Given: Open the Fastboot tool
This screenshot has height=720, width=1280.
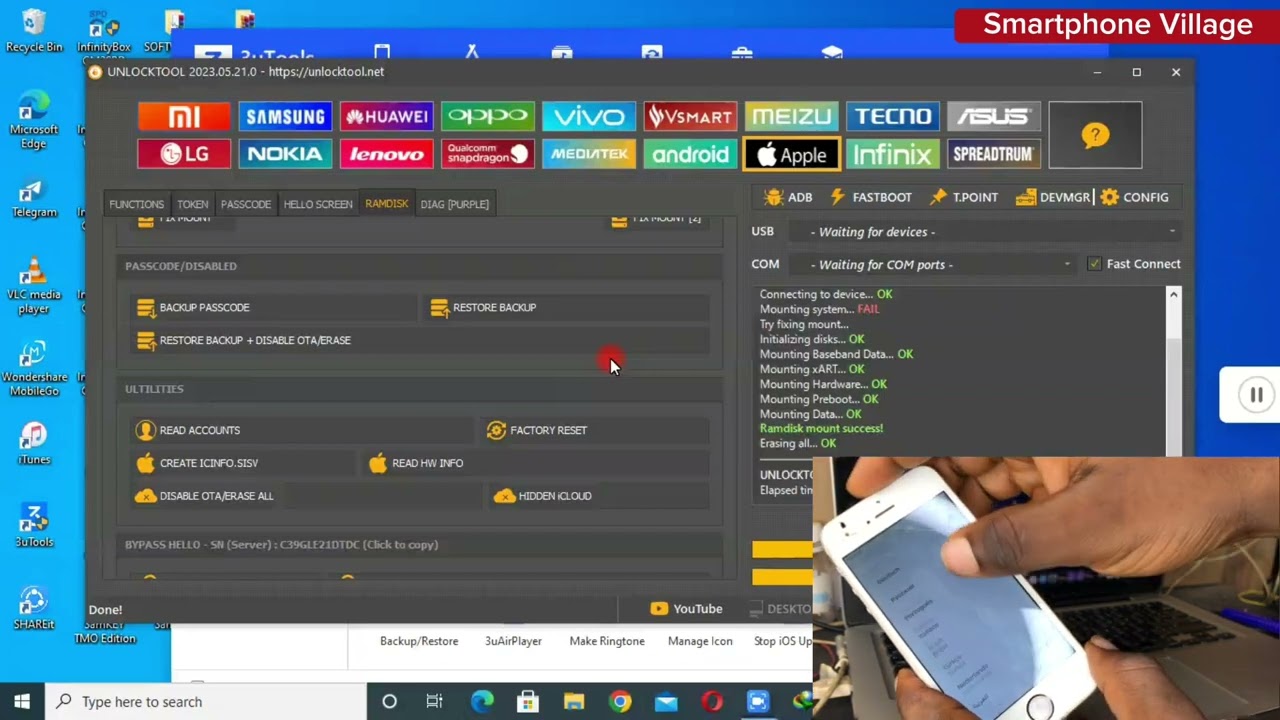Looking at the screenshot, I should tap(870, 197).
